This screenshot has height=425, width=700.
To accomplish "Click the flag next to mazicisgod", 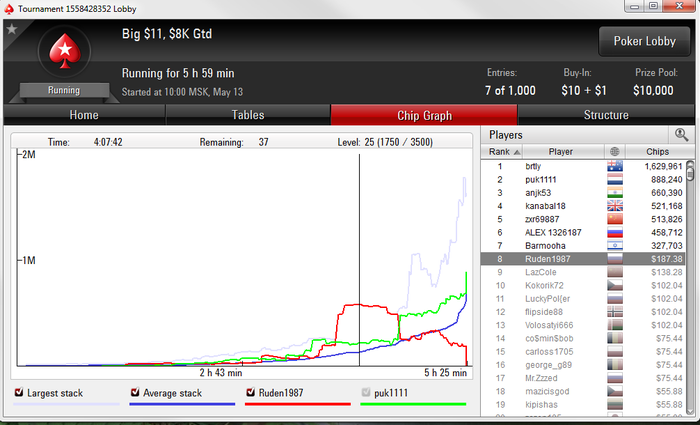I will pyautogui.click(x=615, y=392).
